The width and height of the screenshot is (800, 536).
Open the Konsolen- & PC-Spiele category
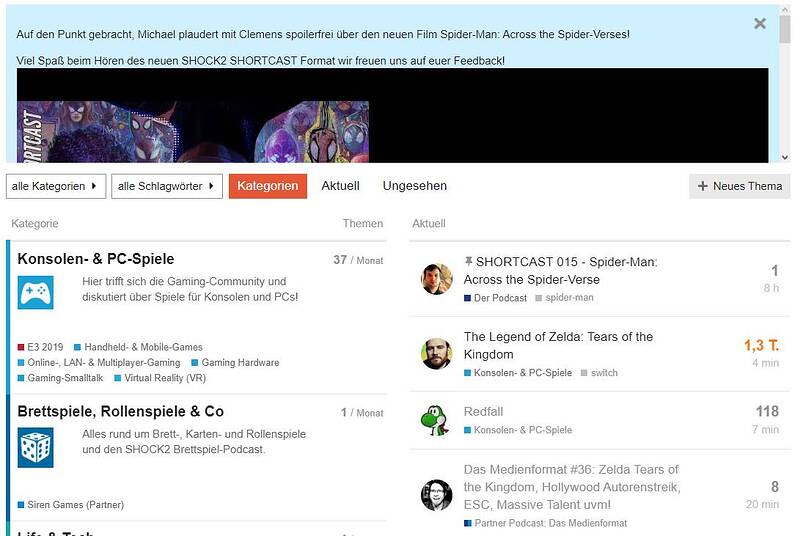pos(96,259)
